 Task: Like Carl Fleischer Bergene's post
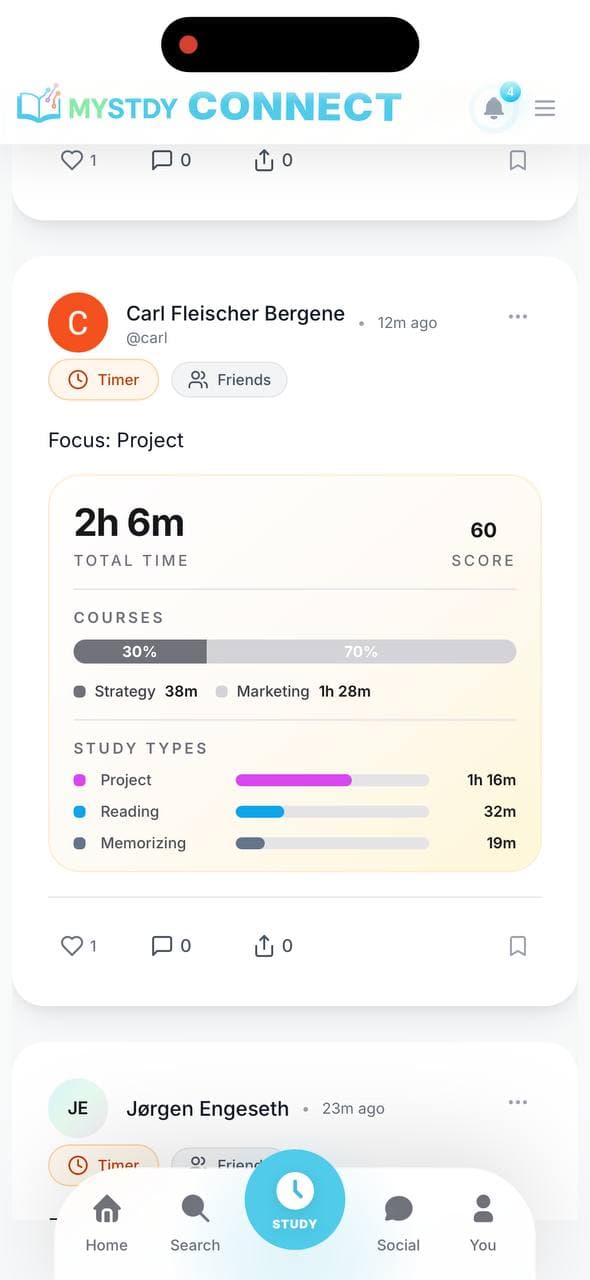click(72, 945)
